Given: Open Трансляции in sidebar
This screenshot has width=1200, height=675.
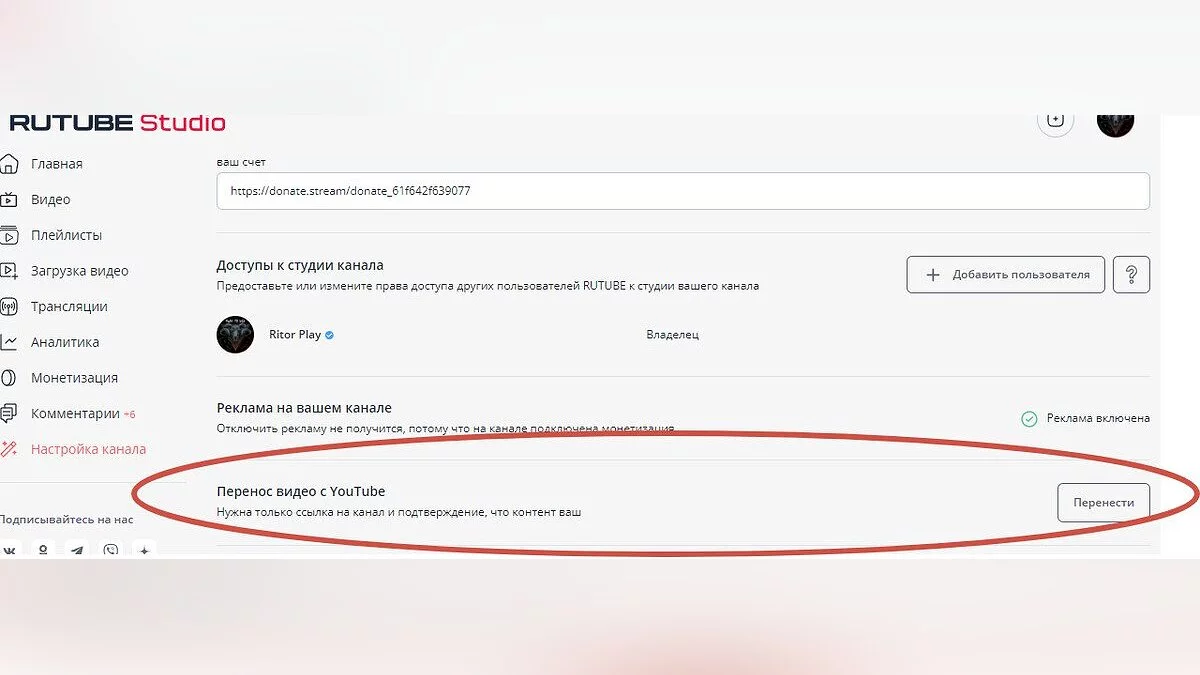Looking at the screenshot, I should pyautogui.click(x=69, y=307).
